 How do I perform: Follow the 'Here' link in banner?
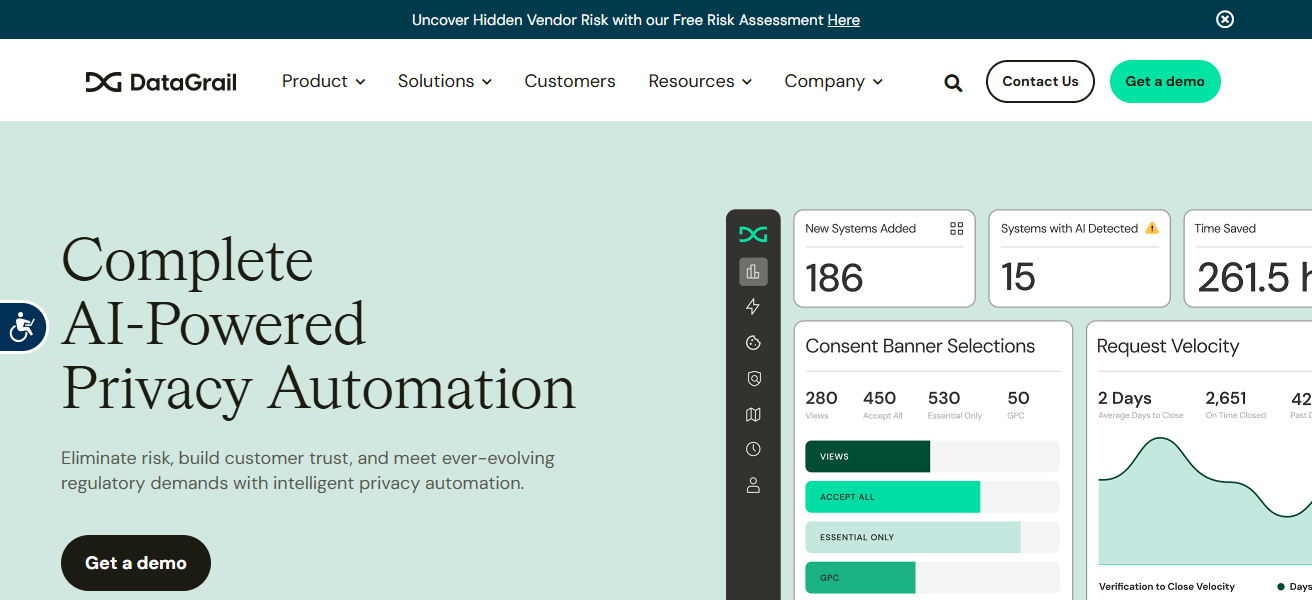pos(843,20)
